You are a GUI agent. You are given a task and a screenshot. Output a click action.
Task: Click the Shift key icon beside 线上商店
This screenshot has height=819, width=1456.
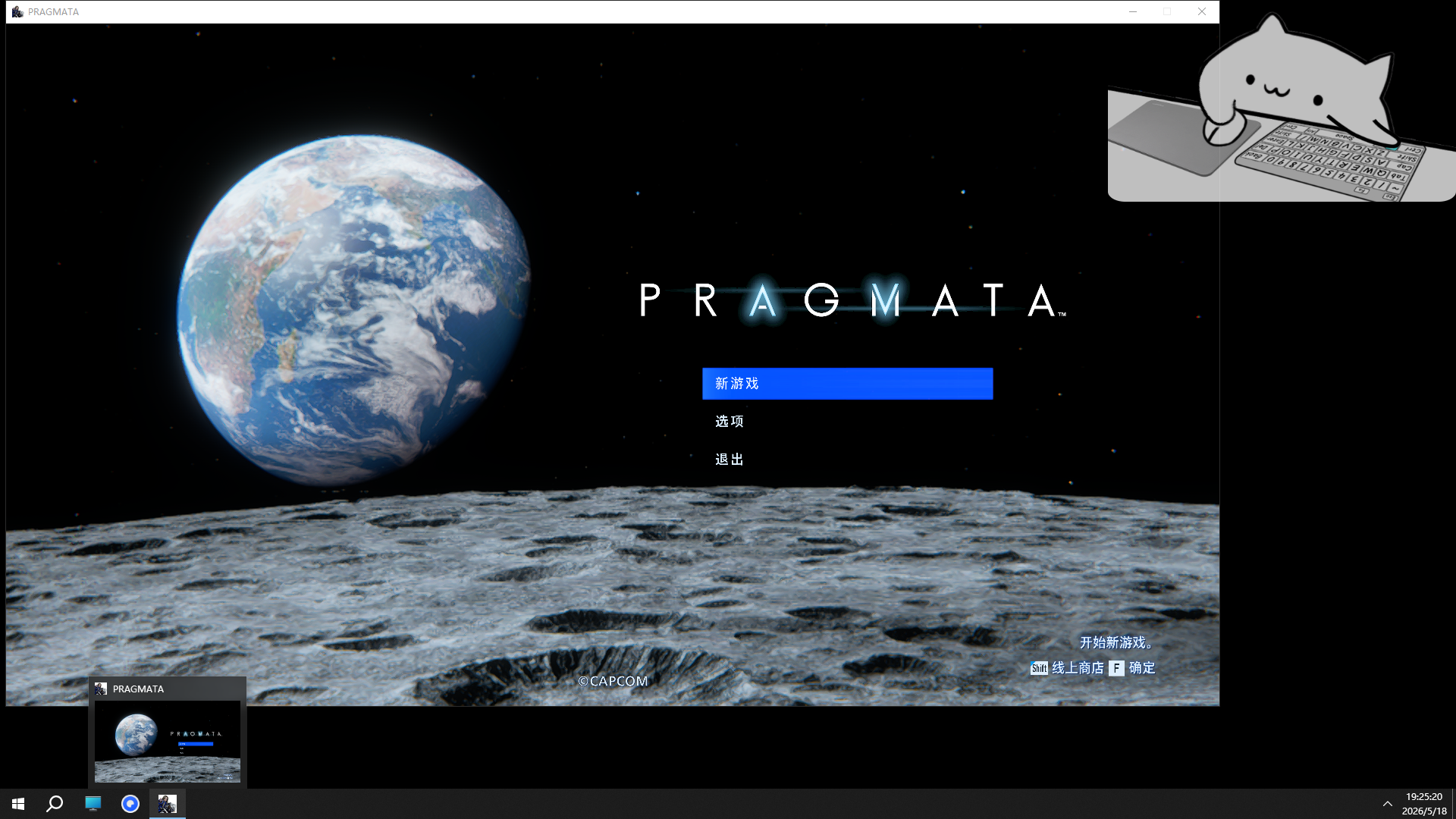(1039, 668)
